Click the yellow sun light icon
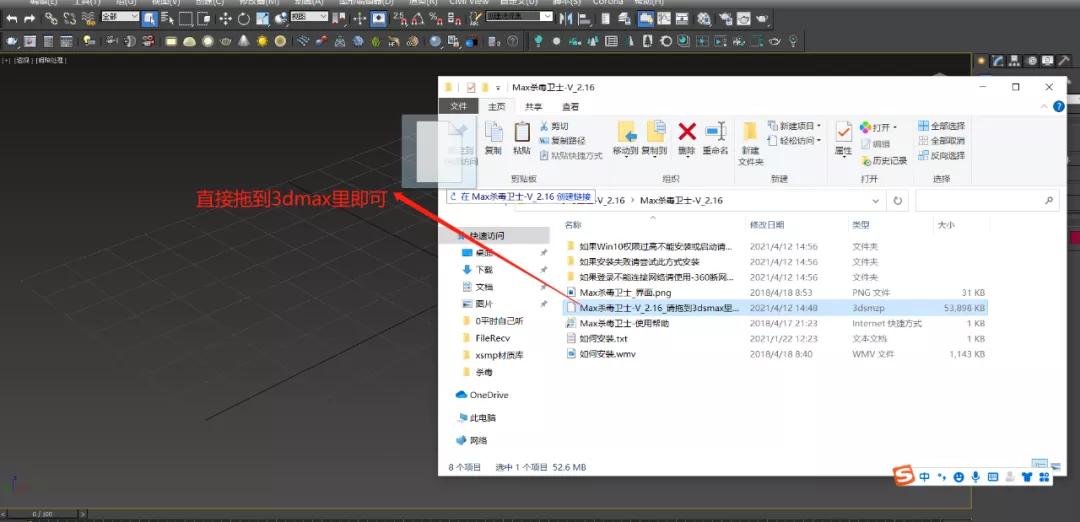 (262, 41)
